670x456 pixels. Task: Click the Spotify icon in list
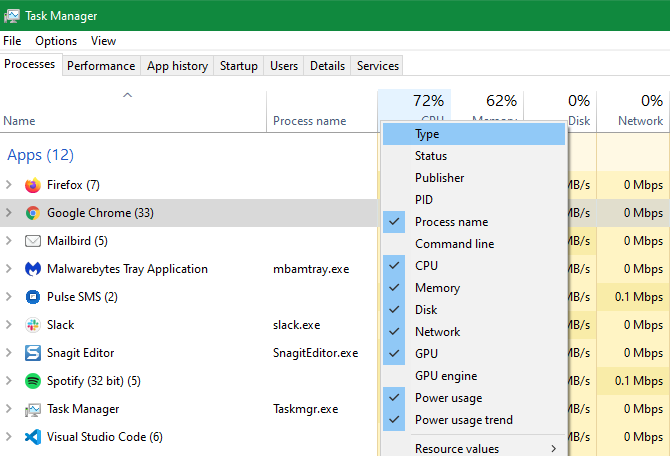pos(33,381)
